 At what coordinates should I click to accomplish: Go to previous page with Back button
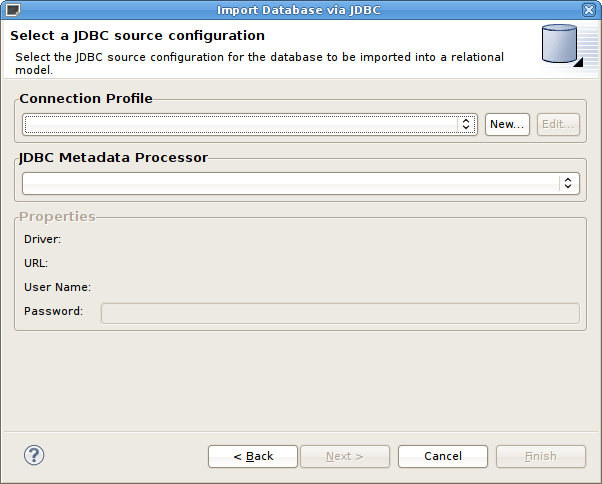coord(253,456)
